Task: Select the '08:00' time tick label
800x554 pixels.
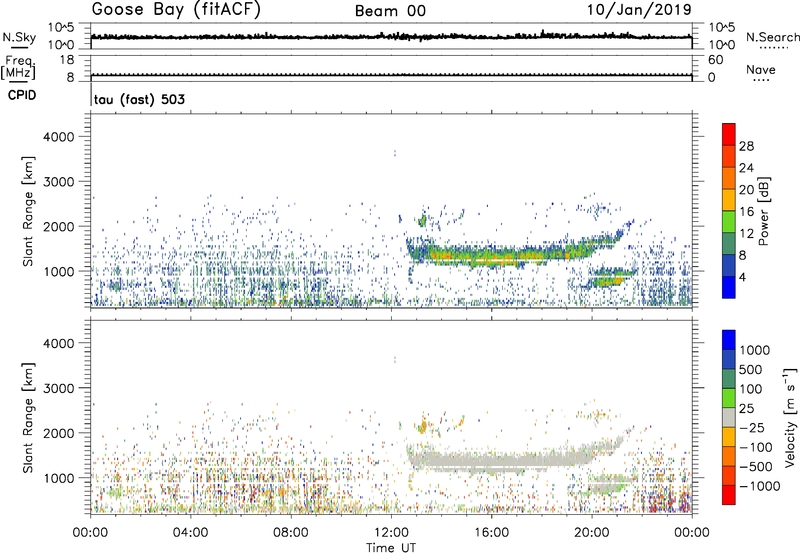Action: click(291, 533)
